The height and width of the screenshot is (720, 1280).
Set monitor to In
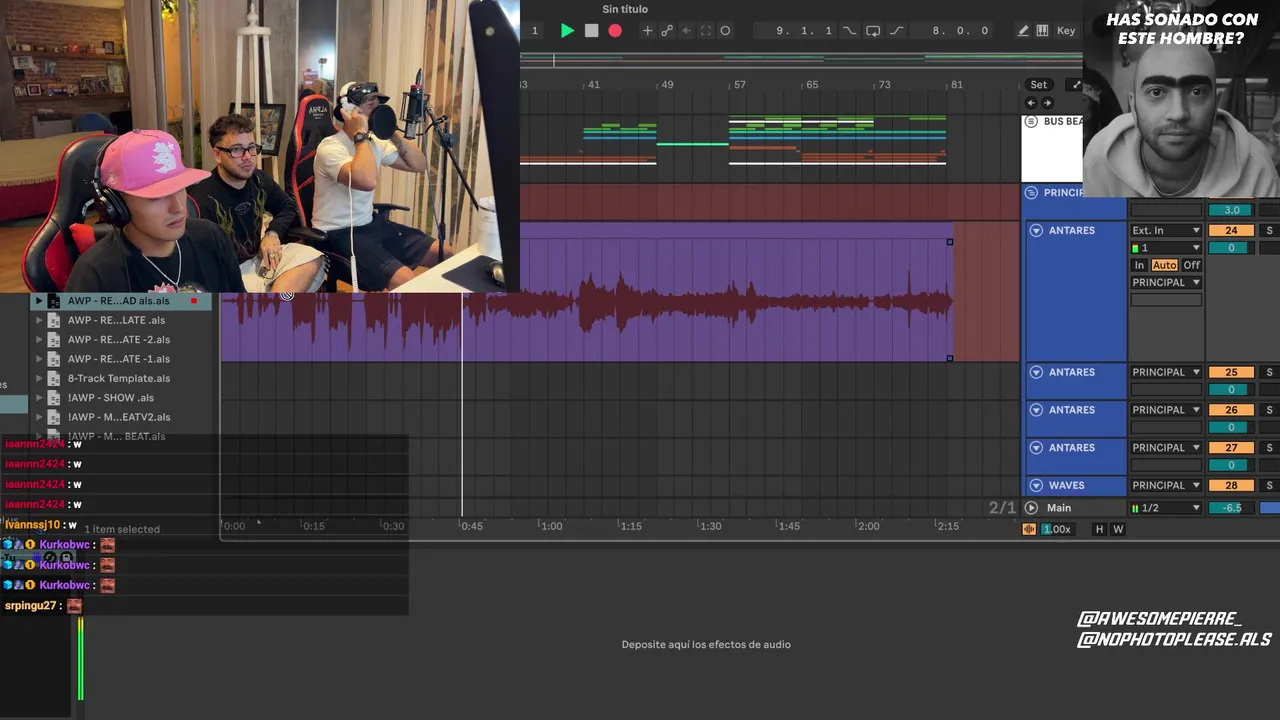[x=1139, y=265]
